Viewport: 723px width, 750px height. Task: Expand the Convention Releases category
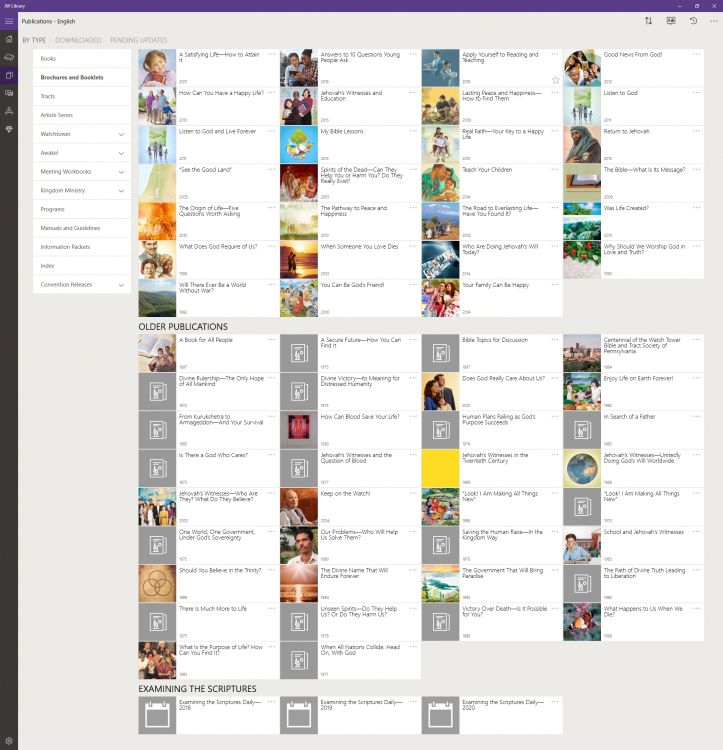click(x=121, y=285)
